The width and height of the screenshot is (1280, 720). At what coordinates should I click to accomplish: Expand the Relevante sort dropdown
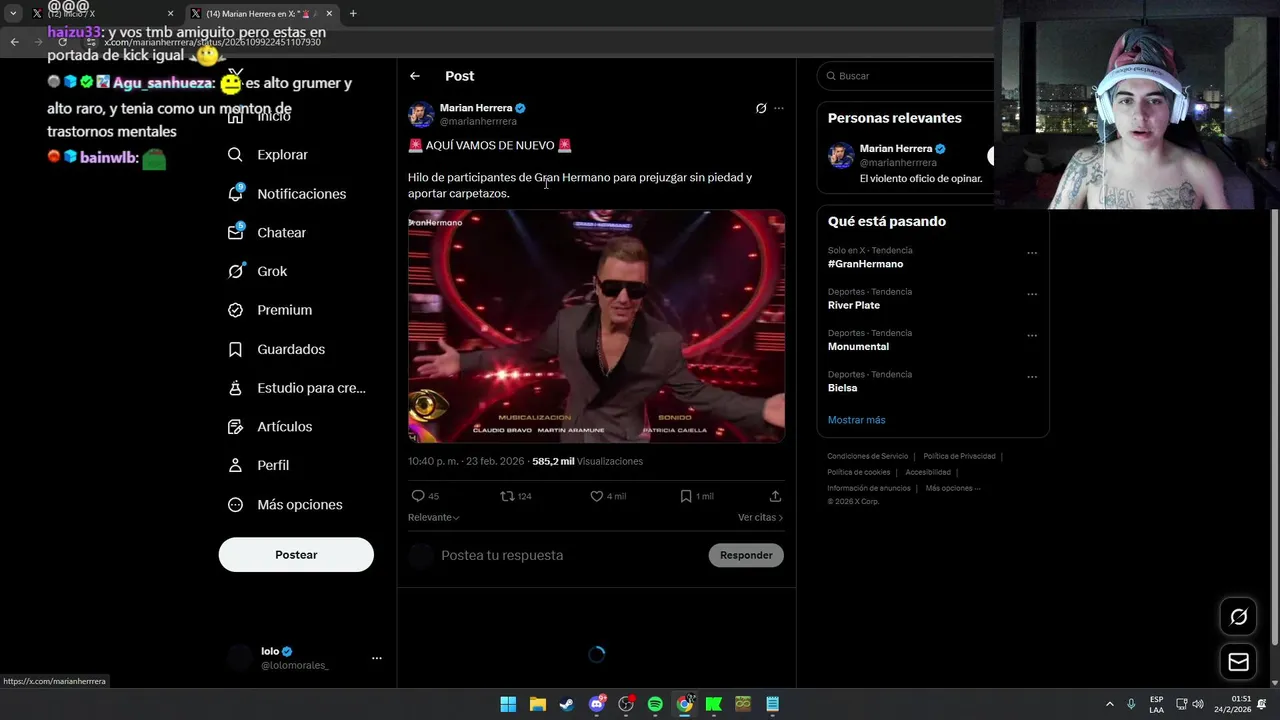(x=434, y=517)
